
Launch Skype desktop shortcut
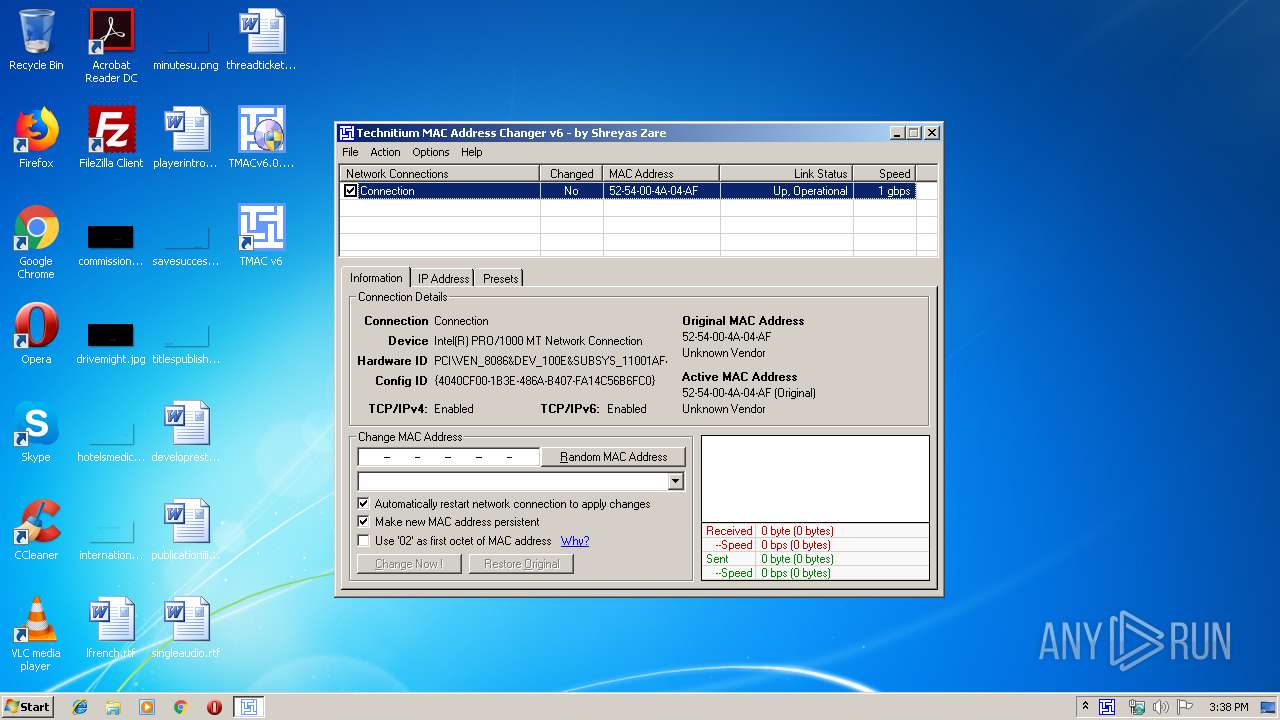pos(36,432)
